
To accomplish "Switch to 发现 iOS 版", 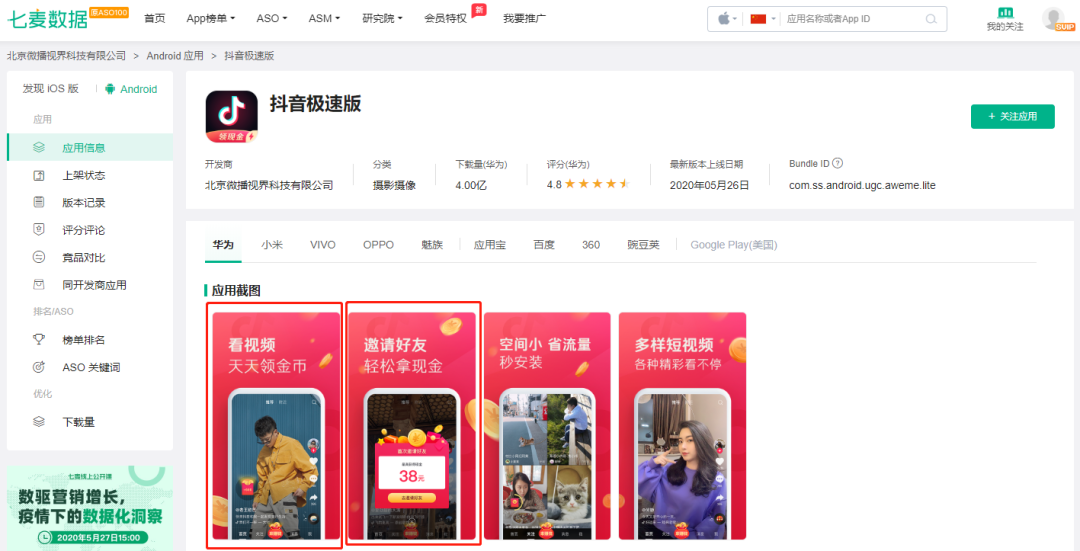I will tap(50, 89).
